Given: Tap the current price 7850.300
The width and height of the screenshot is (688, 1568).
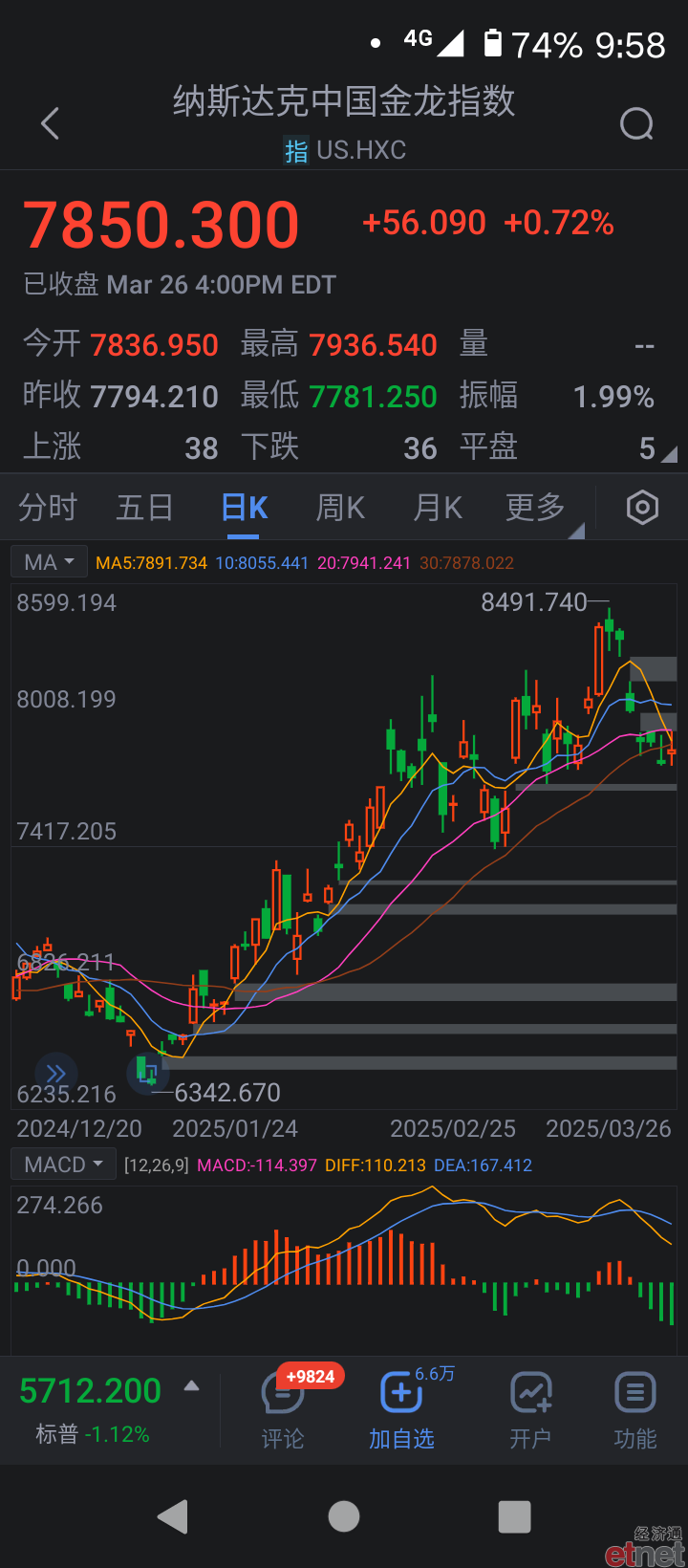Looking at the screenshot, I should pyautogui.click(x=161, y=226).
